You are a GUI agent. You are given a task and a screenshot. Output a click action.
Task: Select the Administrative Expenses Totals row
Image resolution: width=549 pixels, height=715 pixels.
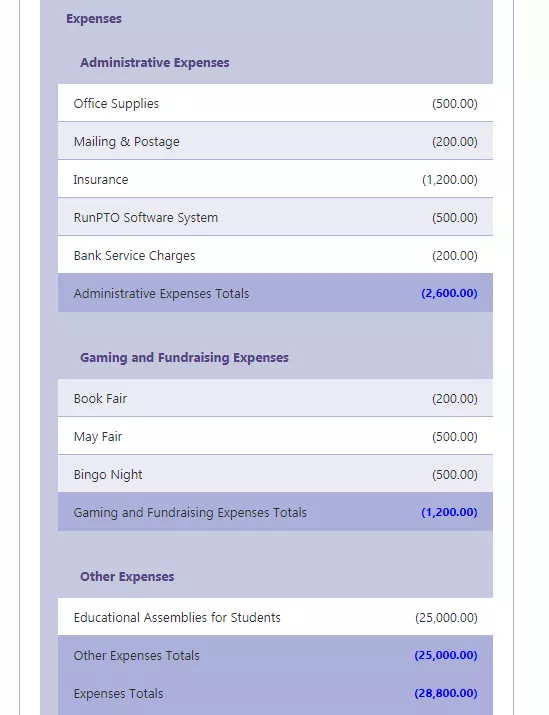coord(275,293)
